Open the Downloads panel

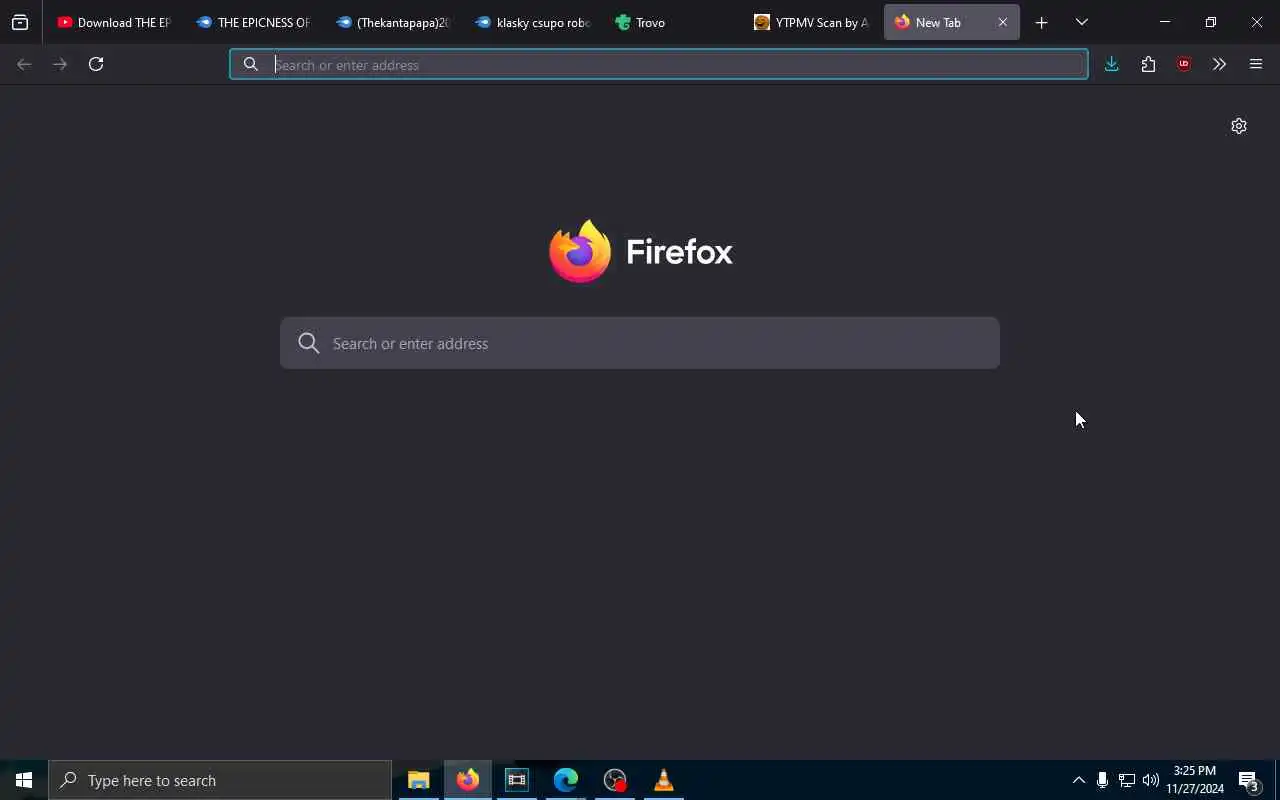coord(1111,64)
